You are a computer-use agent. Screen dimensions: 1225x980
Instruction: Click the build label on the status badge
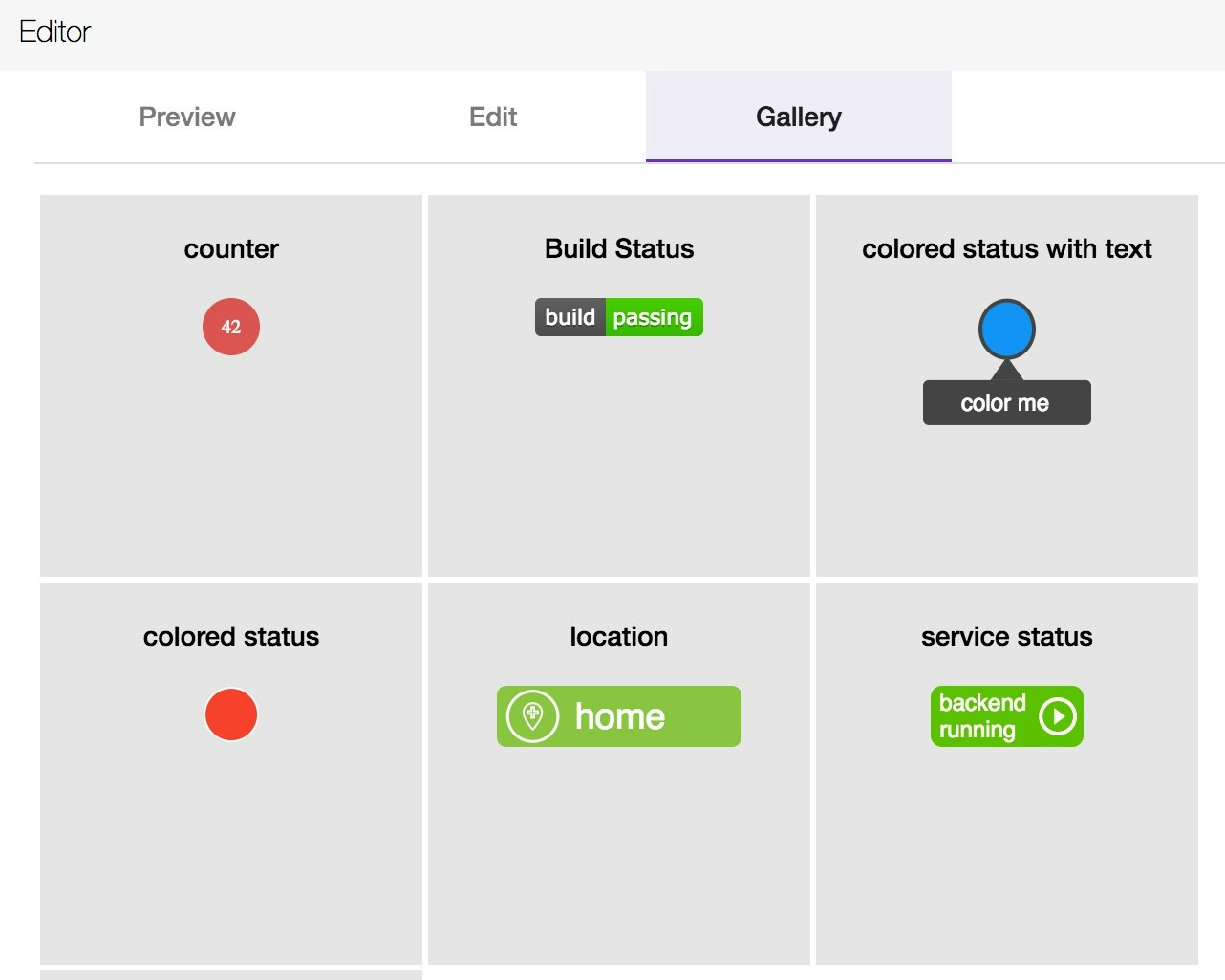click(x=570, y=316)
